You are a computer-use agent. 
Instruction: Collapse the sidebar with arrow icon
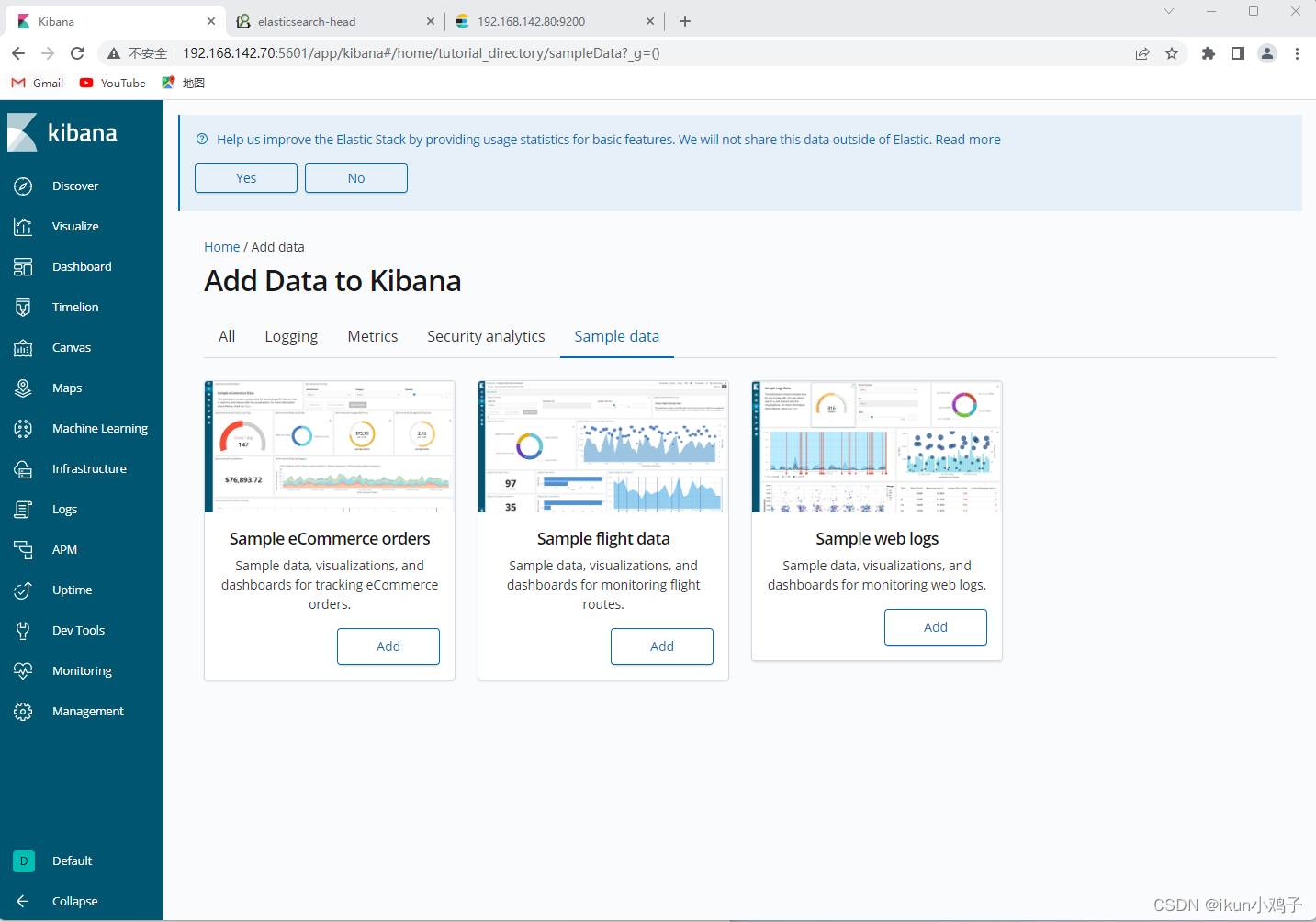(23, 902)
